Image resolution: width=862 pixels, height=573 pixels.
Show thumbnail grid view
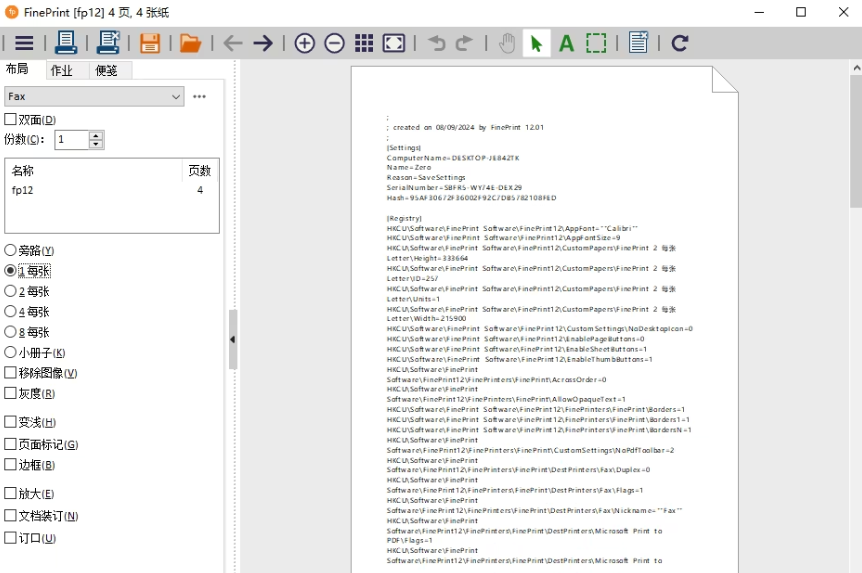pyautogui.click(x=364, y=43)
